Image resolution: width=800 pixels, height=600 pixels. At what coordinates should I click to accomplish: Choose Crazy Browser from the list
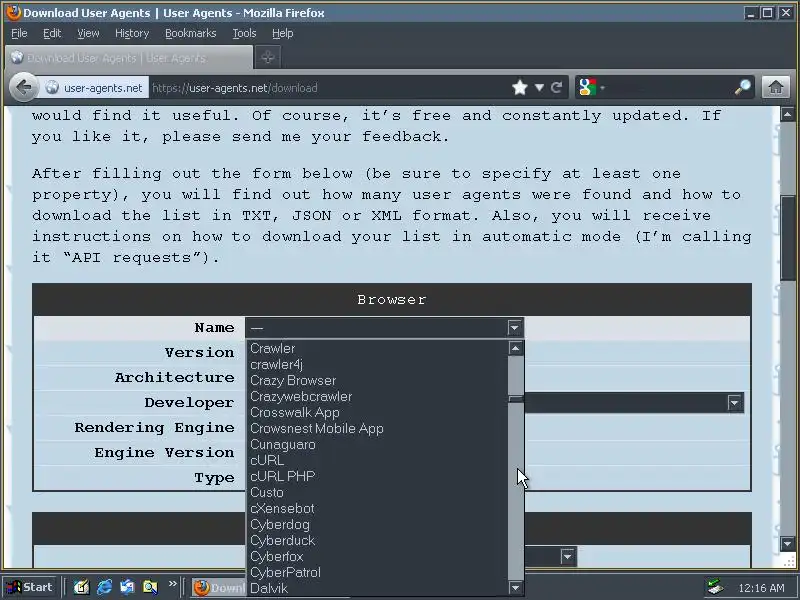click(378, 381)
